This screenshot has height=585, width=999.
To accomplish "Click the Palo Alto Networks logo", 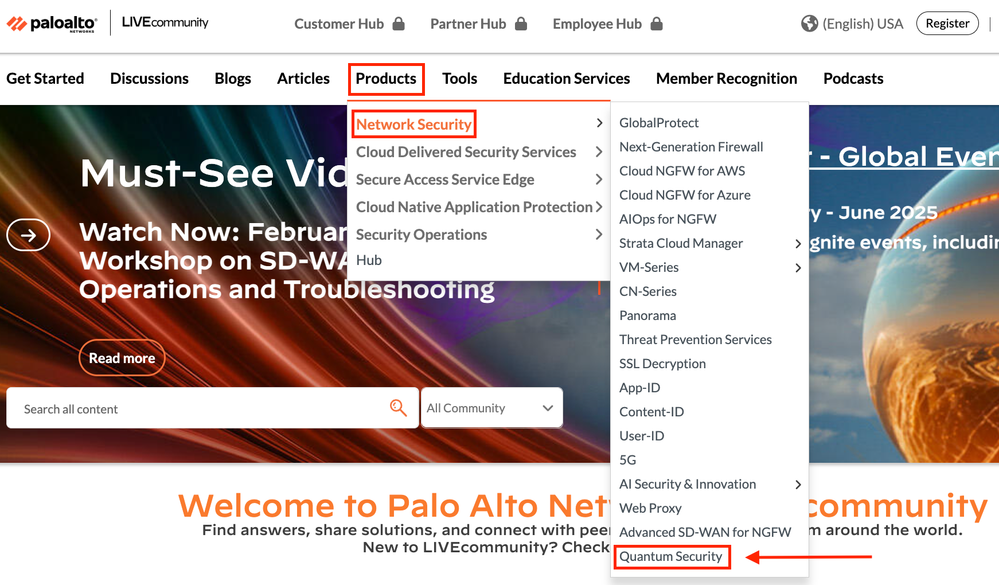I will pyautogui.click(x=51, y=24).
